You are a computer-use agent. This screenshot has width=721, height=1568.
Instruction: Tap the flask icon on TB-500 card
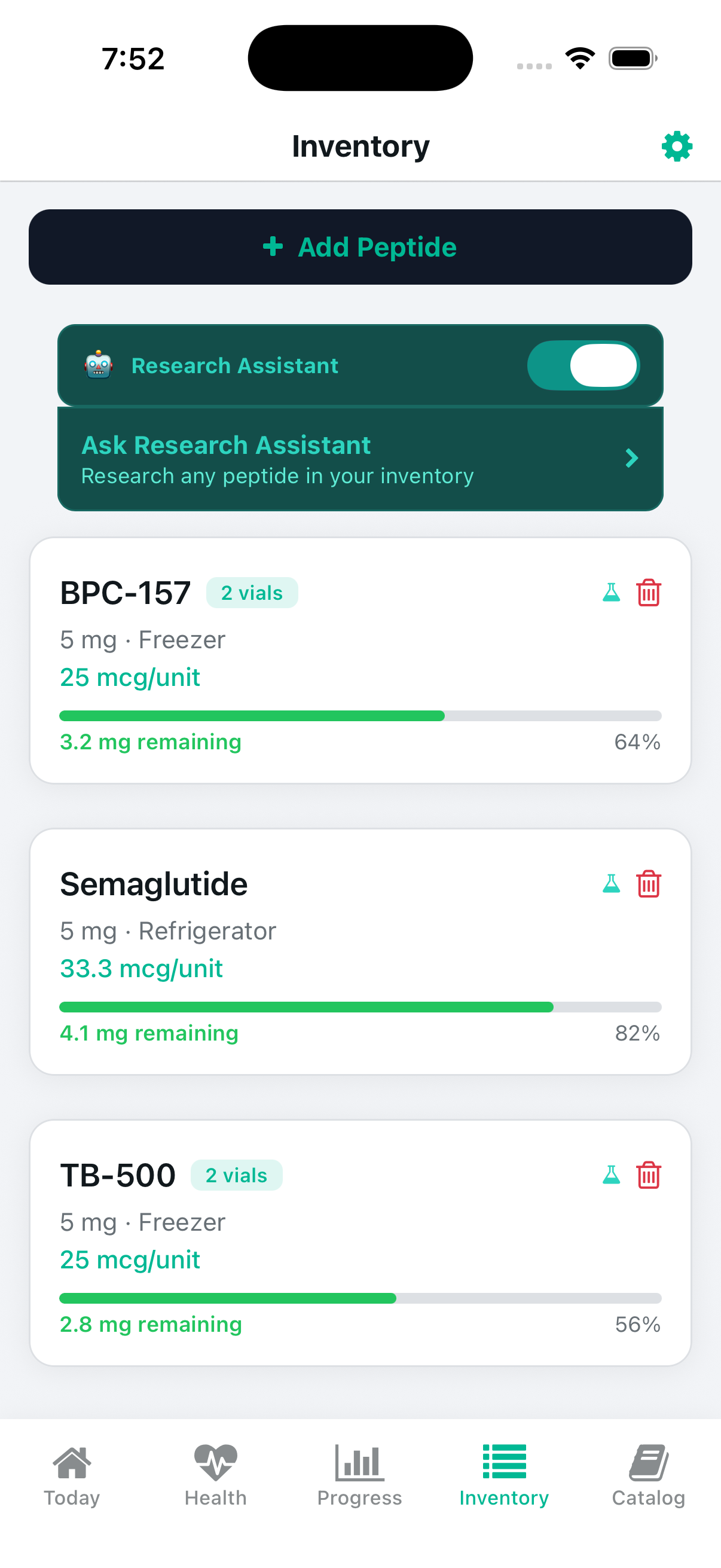pos(611,1175)
